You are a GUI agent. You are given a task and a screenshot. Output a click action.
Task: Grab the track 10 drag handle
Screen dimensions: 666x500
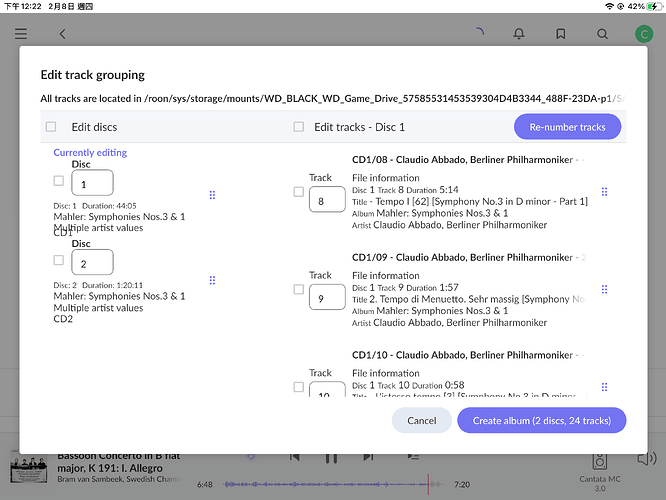pos(604,387)
